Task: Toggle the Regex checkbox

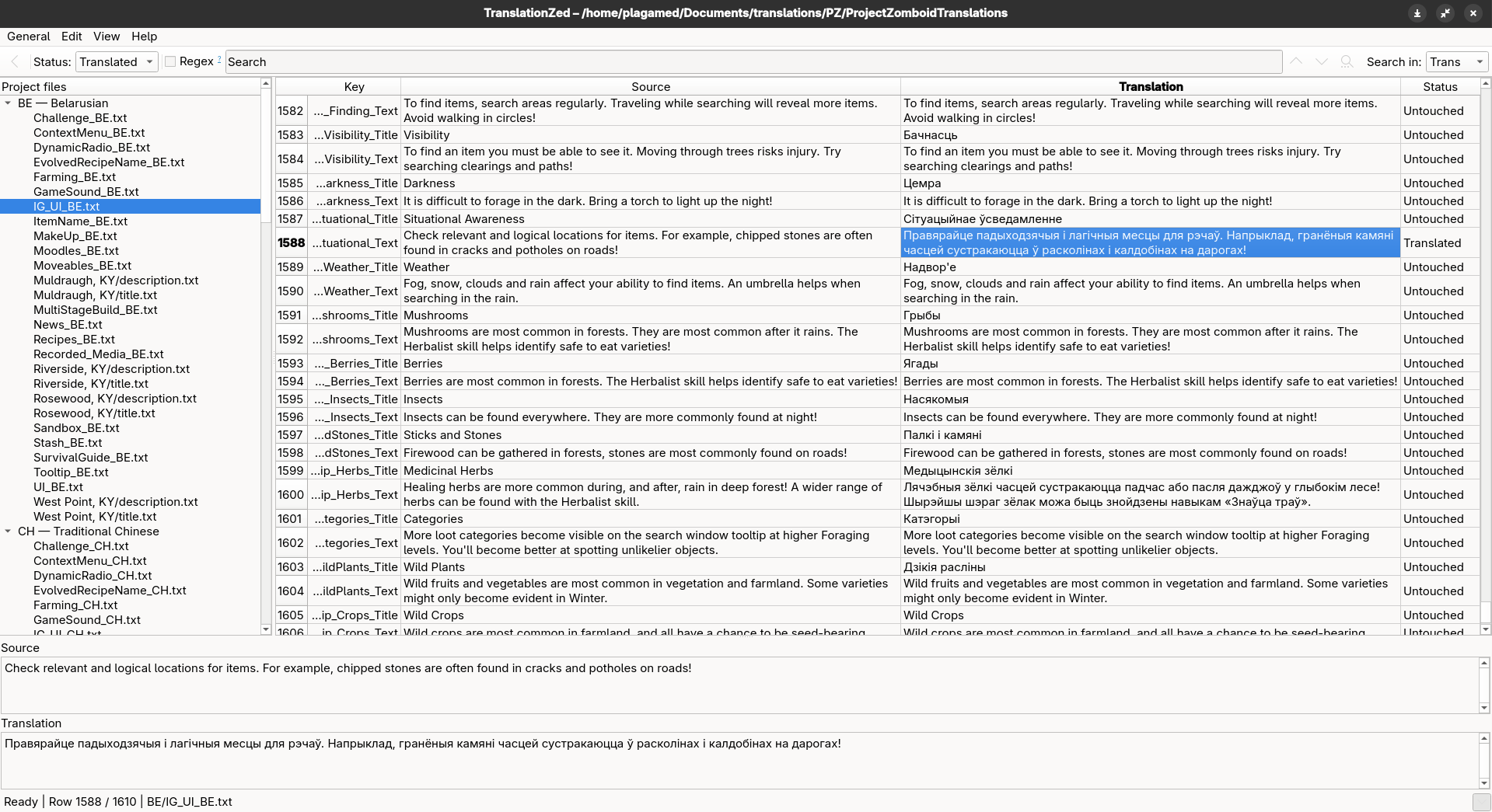Action: 170,61
